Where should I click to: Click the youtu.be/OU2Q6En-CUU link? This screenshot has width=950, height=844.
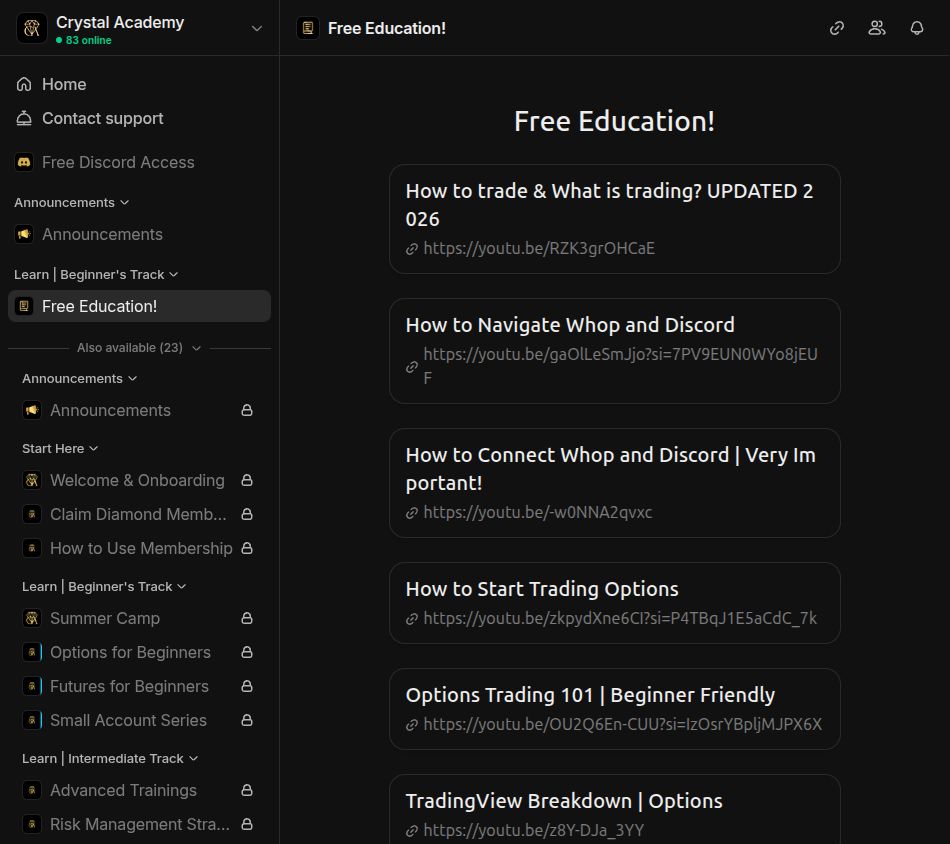pyautogui.click(x=622, y=725)
